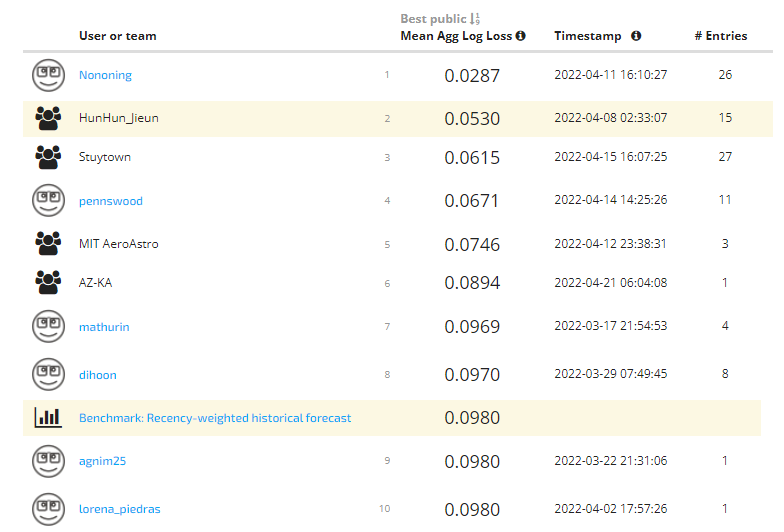Click timestamp 2022-04-14 14:25:26
Screen dimensions: 784x532
(610, 200)
